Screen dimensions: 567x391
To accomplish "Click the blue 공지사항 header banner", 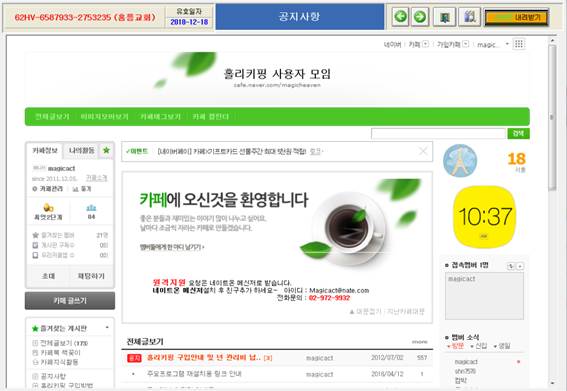I will coord(300,17).
